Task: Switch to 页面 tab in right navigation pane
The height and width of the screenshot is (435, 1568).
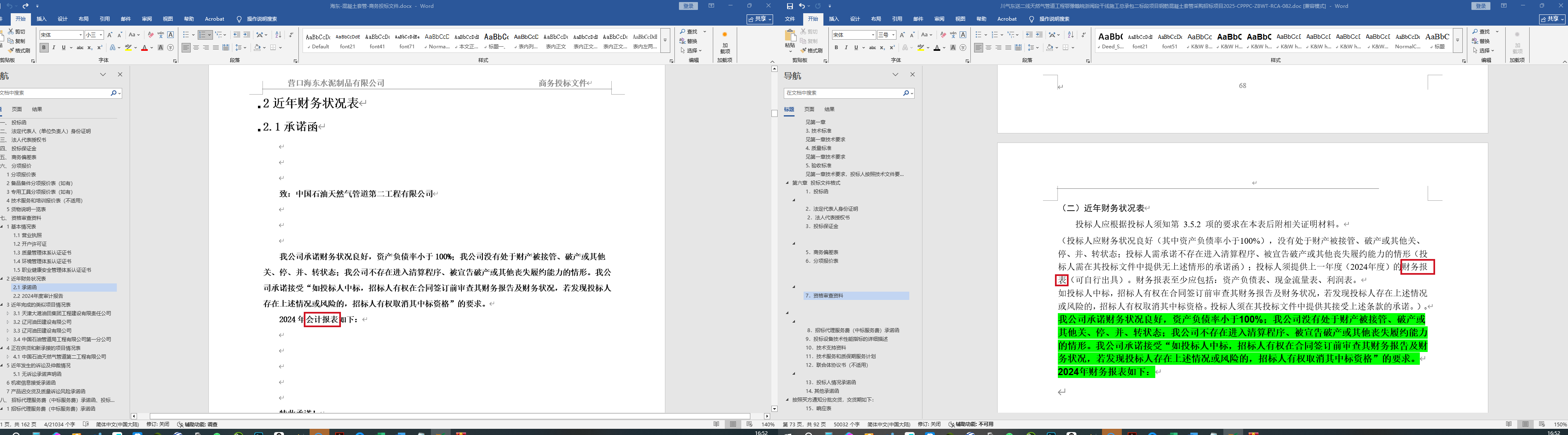Action: tap(809, 109)
